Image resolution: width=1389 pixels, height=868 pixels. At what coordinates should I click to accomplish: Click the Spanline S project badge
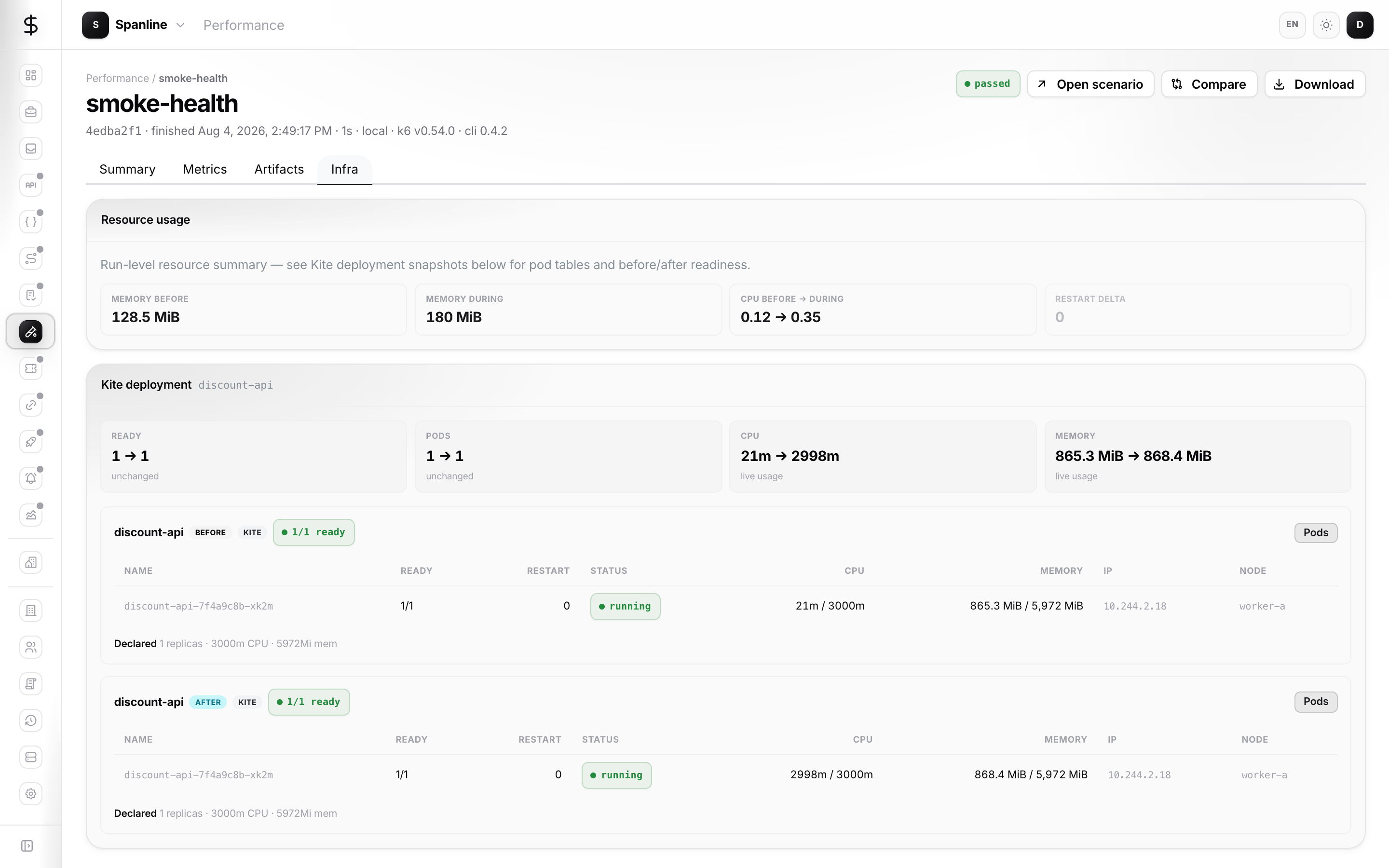tap(95, 25)
